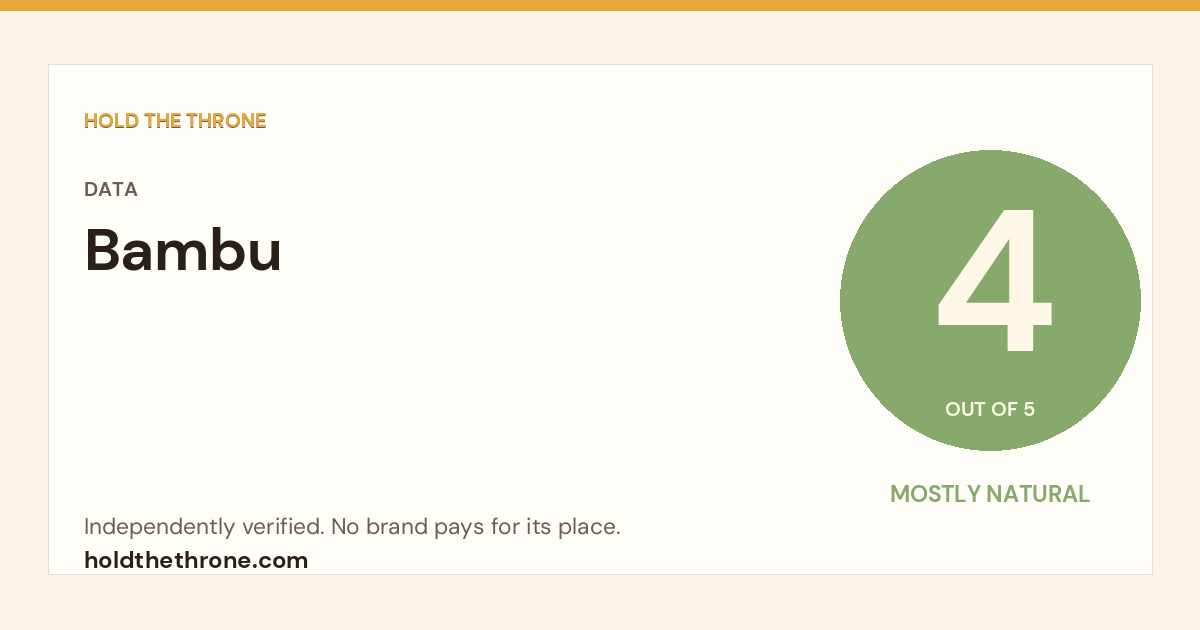Click the letter B in Bambu
1200x630 pixels.
102,250
